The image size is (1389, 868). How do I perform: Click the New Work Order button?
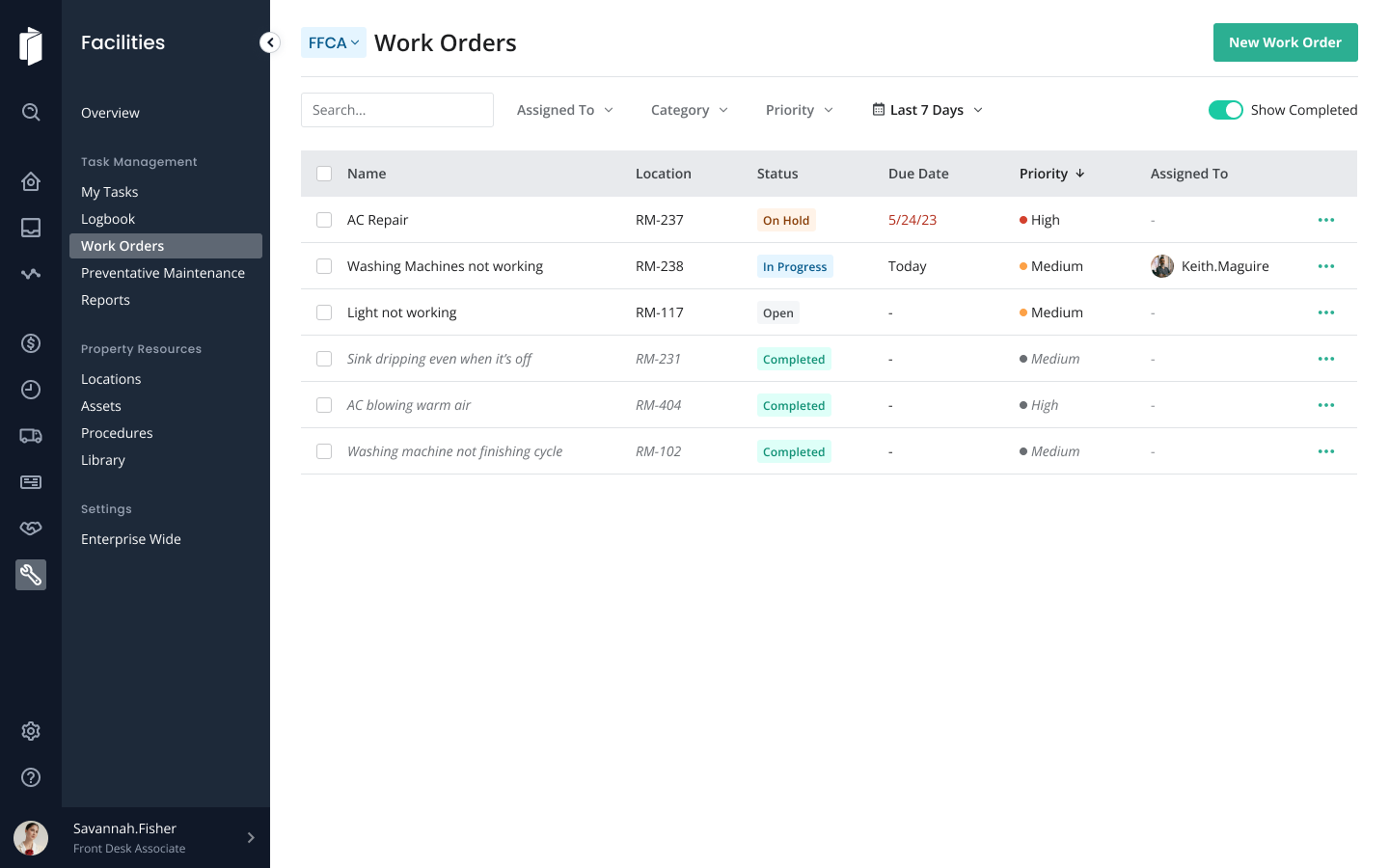tap(1285, 42)
